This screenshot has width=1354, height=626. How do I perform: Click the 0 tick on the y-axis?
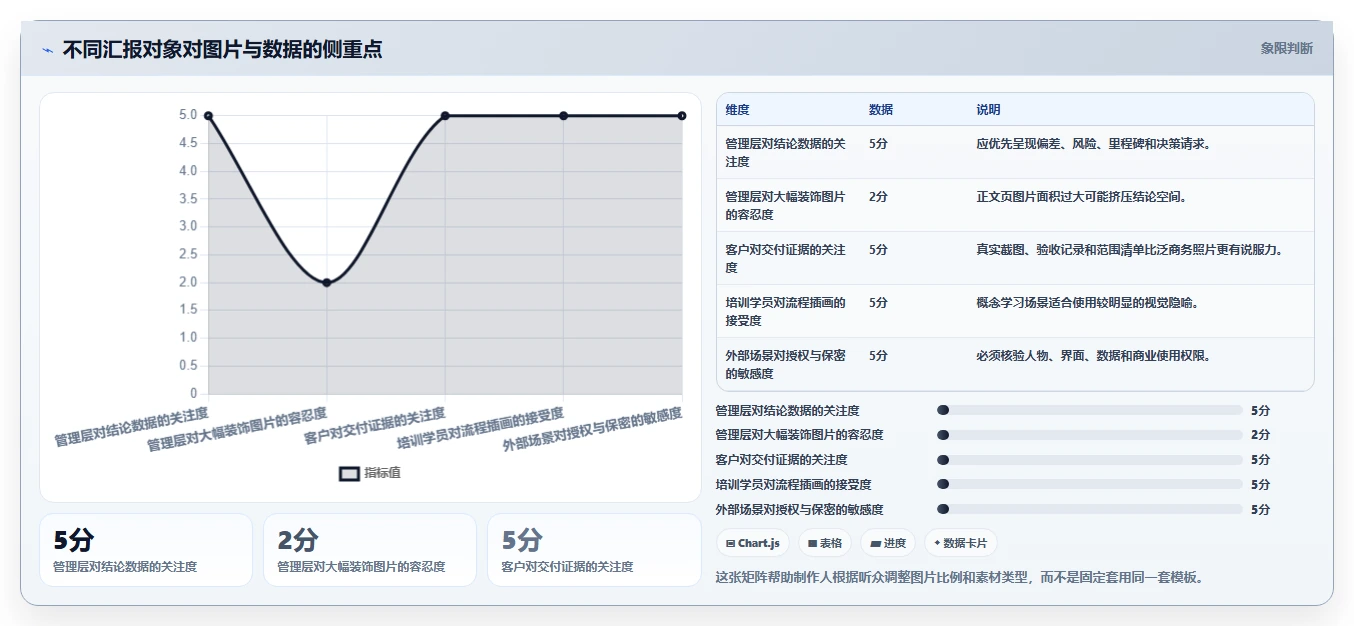(x=193, y=393)
